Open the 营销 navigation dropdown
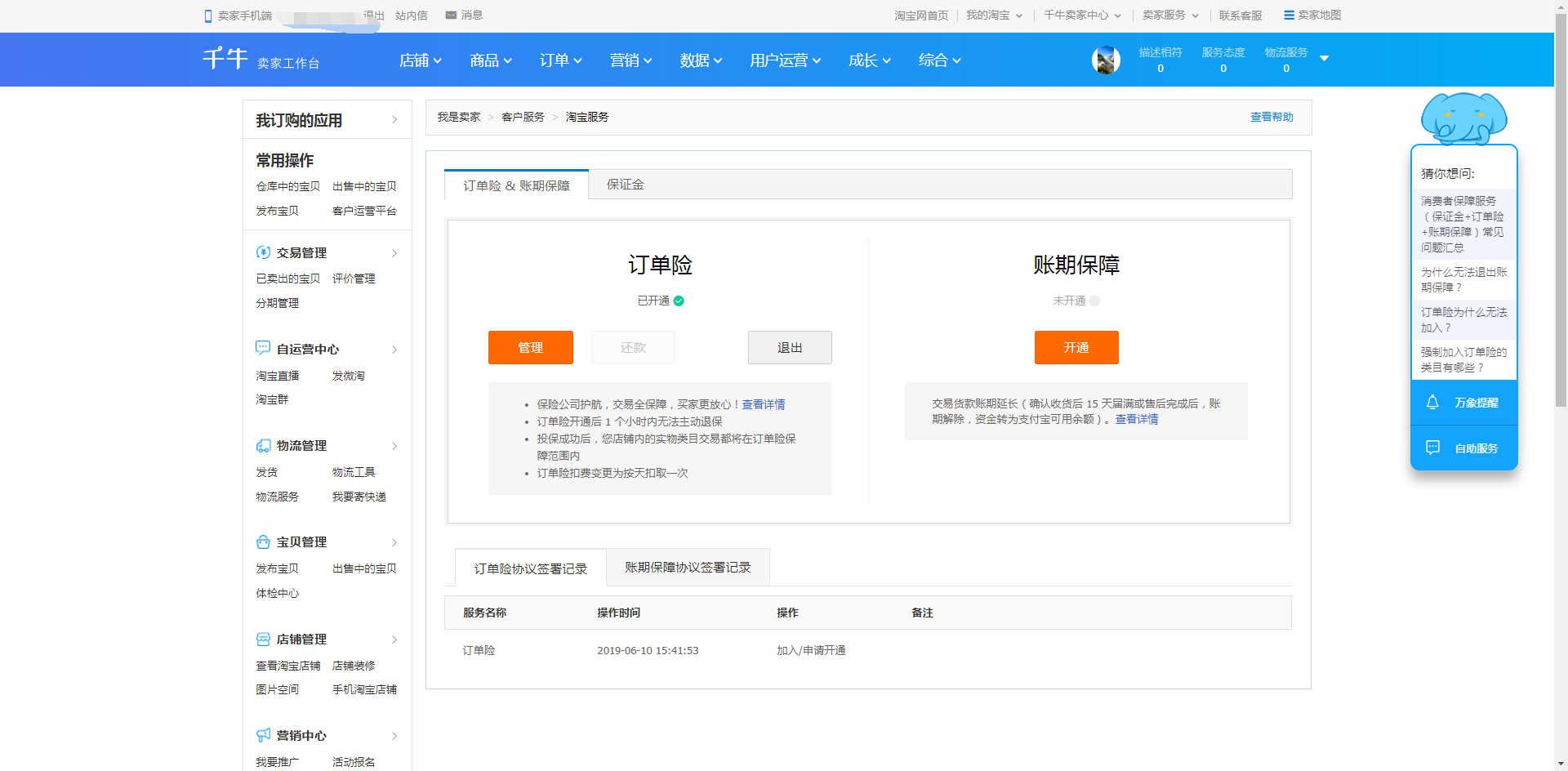The height and width of the screenshot is (771, 1568). point(631,60)
